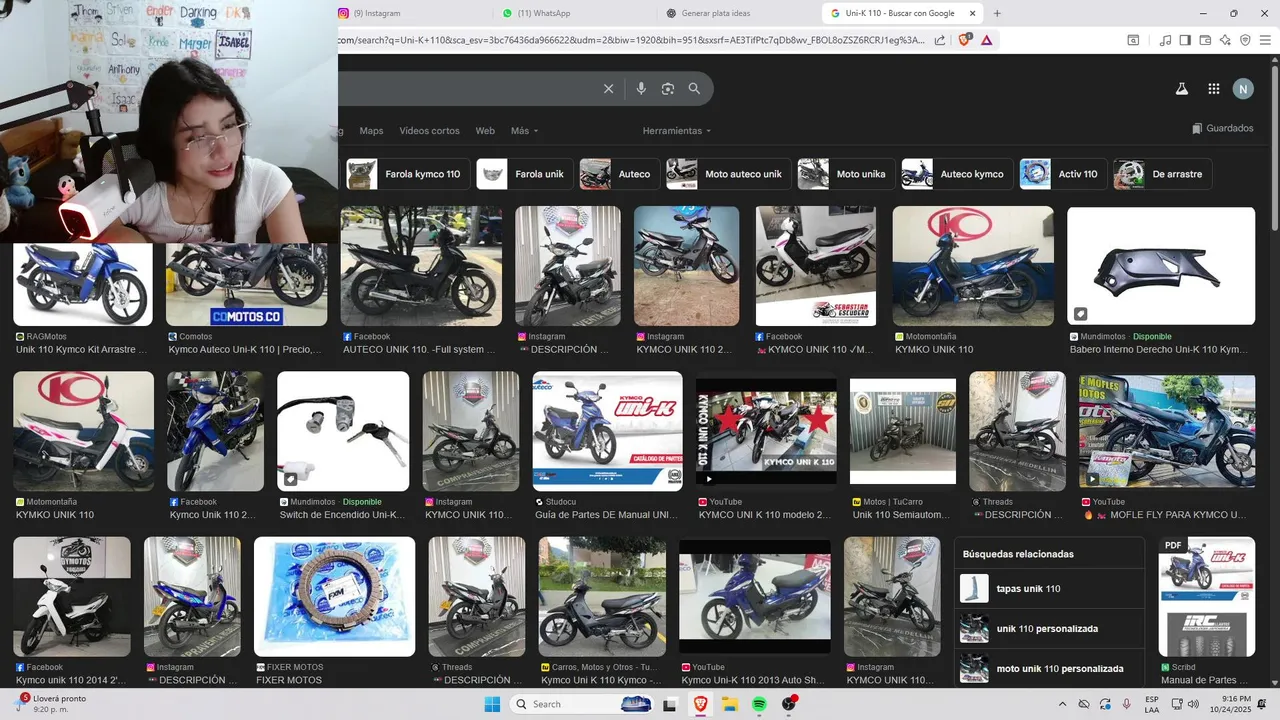Select related search unik 110 personalizada
The height and width of the screenshot is (720, 1280).
[x=1049, y=629]
